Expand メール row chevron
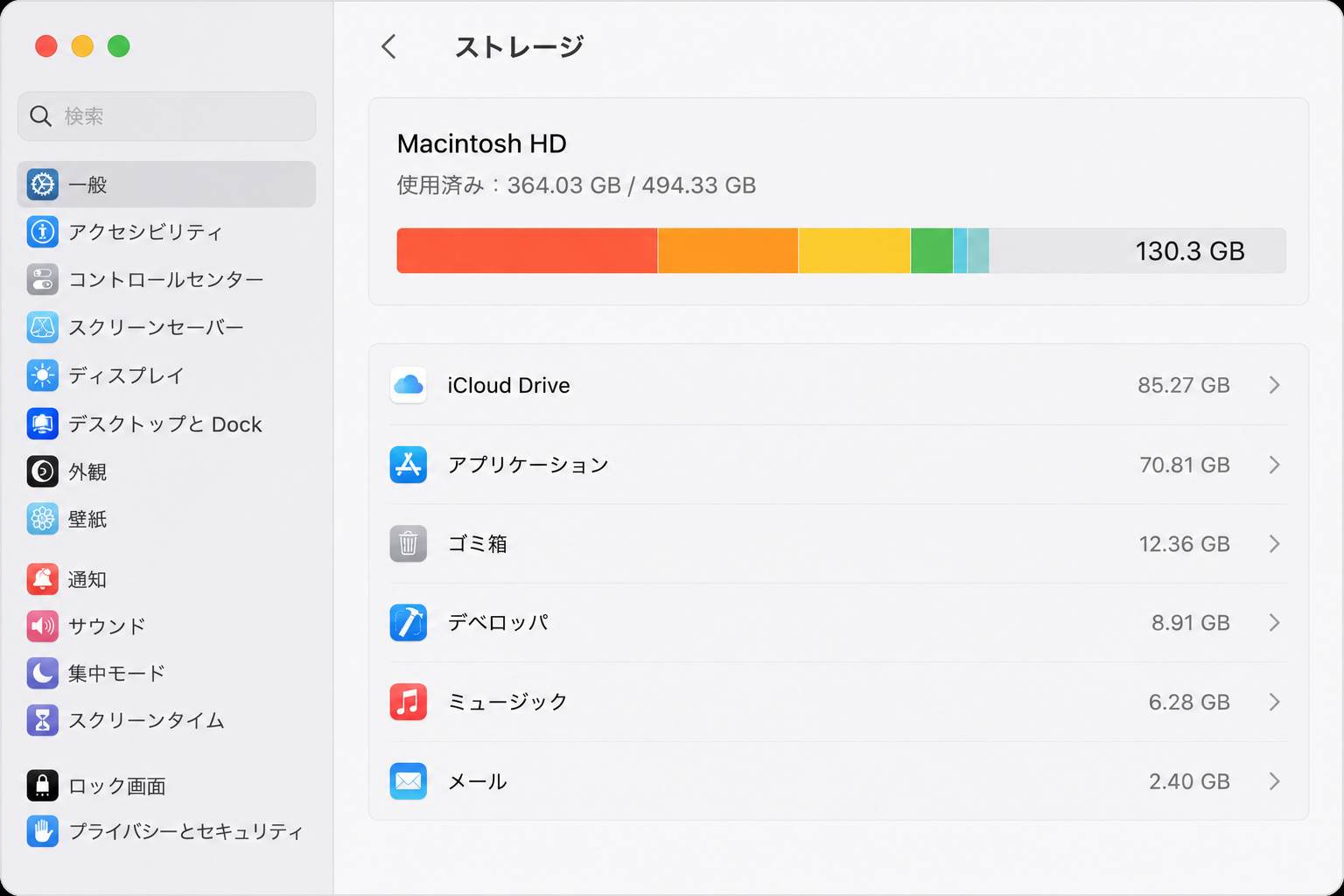This screenshot has width=1344, height=896. click(x=1275, y=781)
